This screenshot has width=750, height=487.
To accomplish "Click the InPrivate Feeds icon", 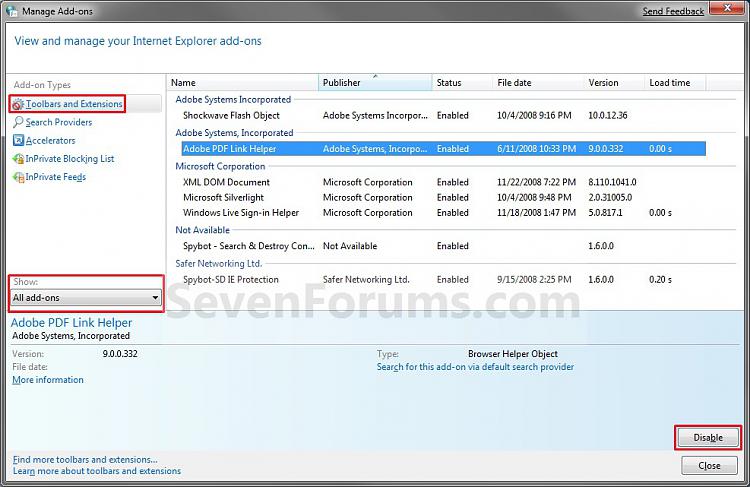I will tap(18, 177).
